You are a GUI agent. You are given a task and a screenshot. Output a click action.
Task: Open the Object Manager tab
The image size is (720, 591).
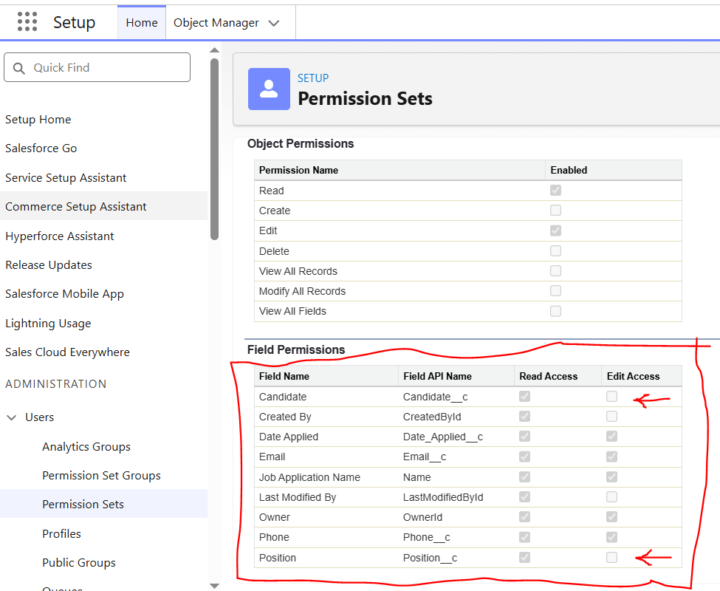pyautogui.click(x=216, y=23)
